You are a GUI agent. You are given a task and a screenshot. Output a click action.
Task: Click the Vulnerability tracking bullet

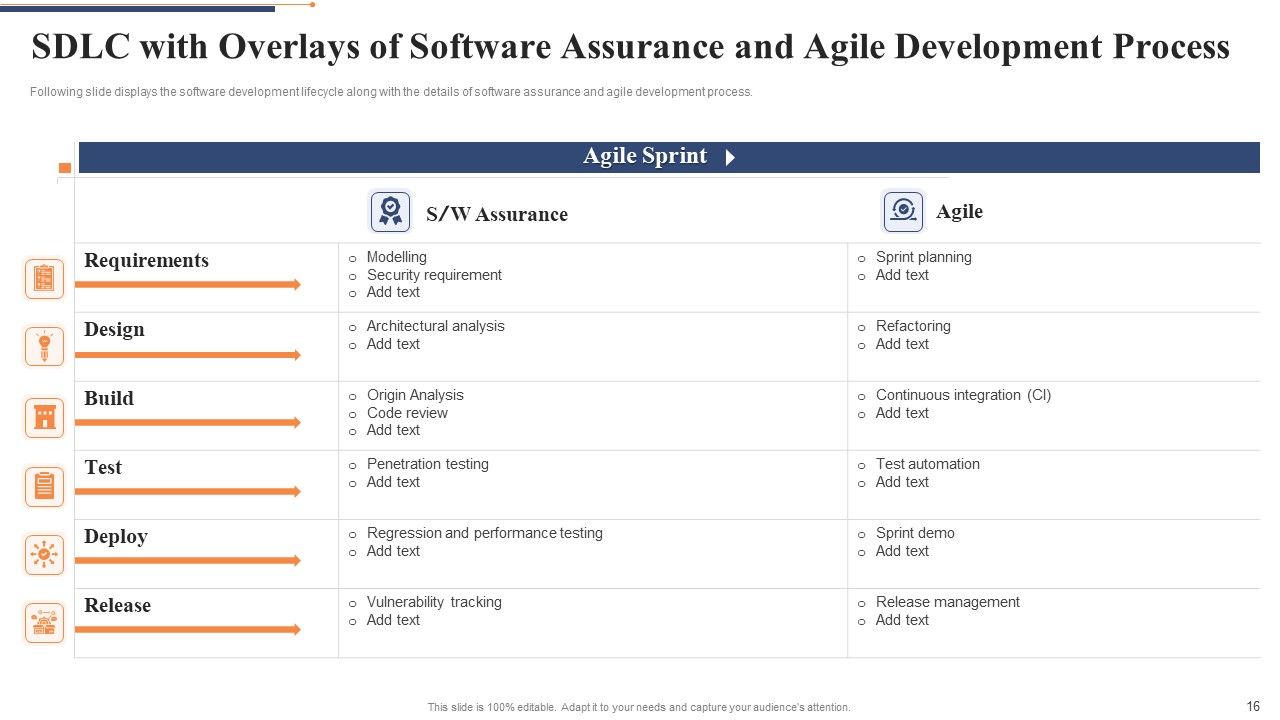(x=434, y=602)
